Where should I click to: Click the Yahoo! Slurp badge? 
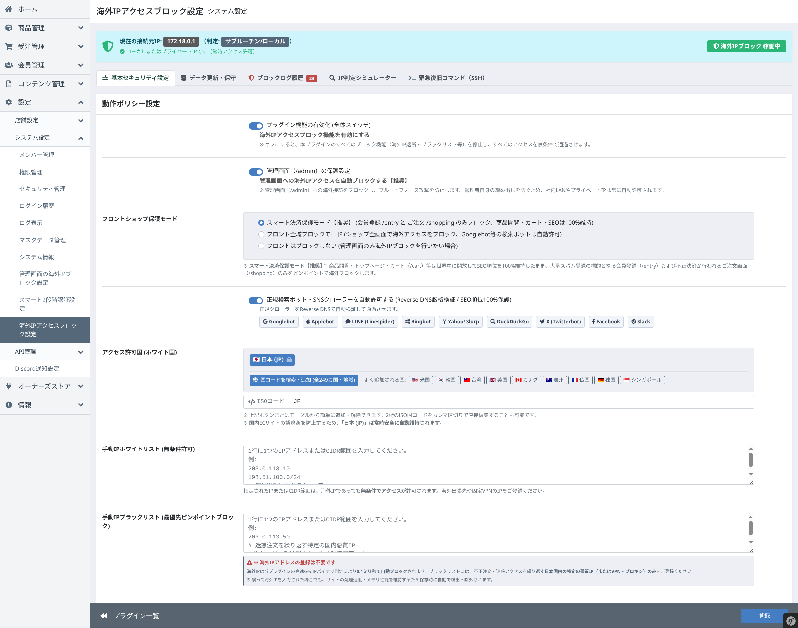[x=461, y=322]
